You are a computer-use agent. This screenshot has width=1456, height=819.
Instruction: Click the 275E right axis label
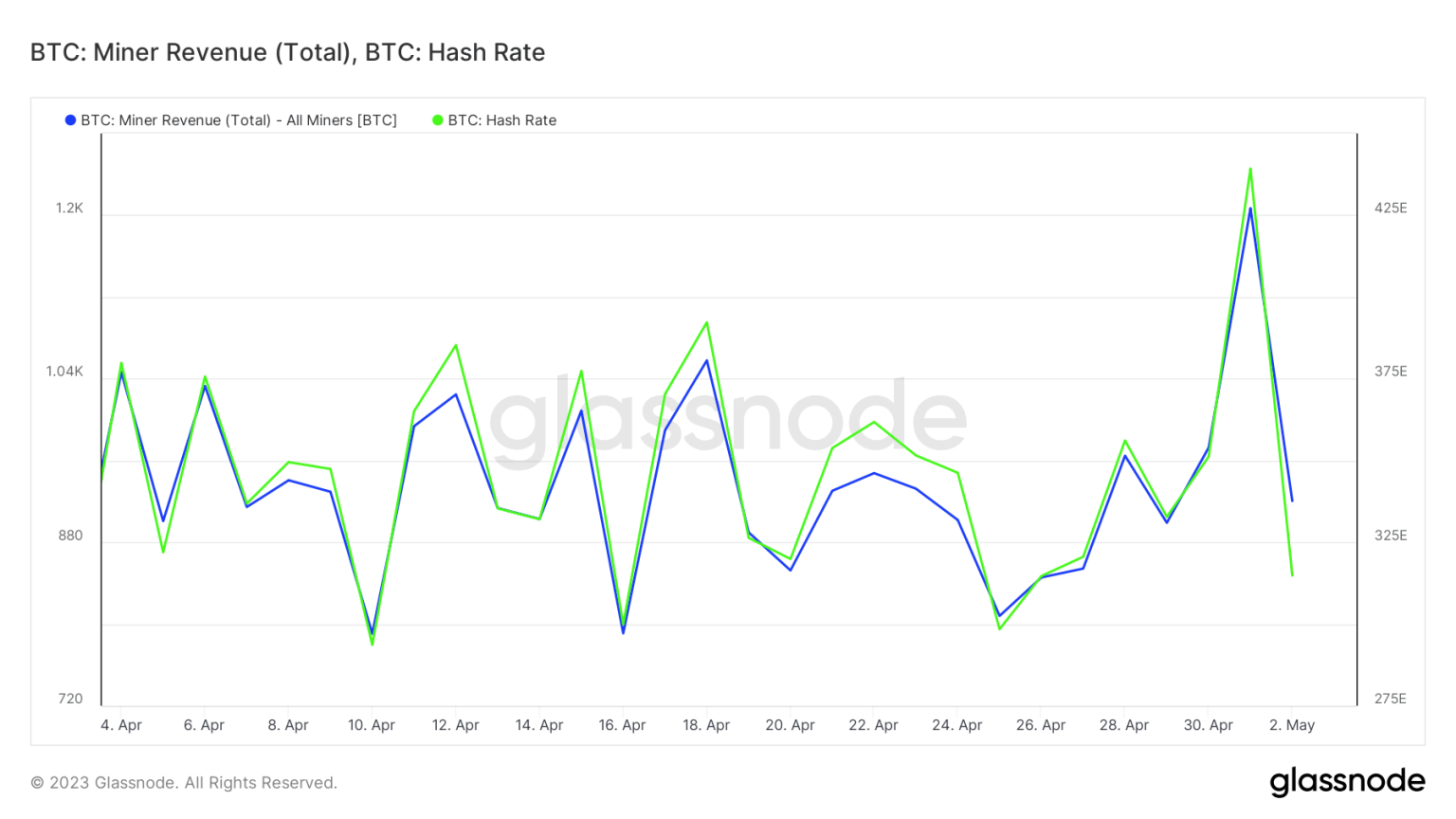click(x=1391, y=699)
